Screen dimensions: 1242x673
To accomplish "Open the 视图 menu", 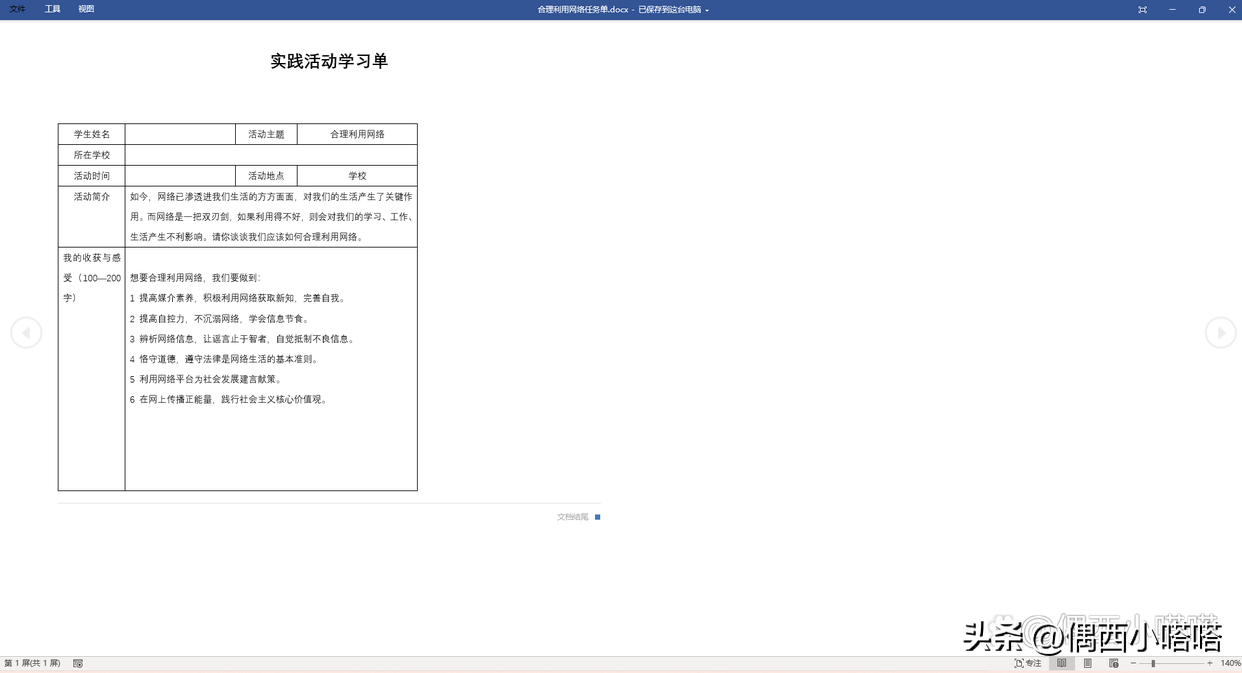I will (85, 9).
